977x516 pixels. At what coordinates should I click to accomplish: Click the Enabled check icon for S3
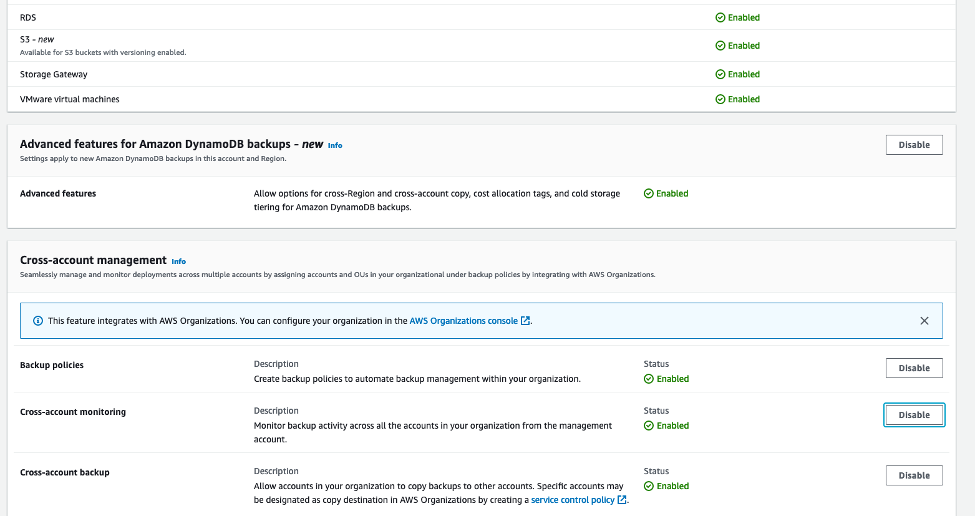[x=720, y=45]
